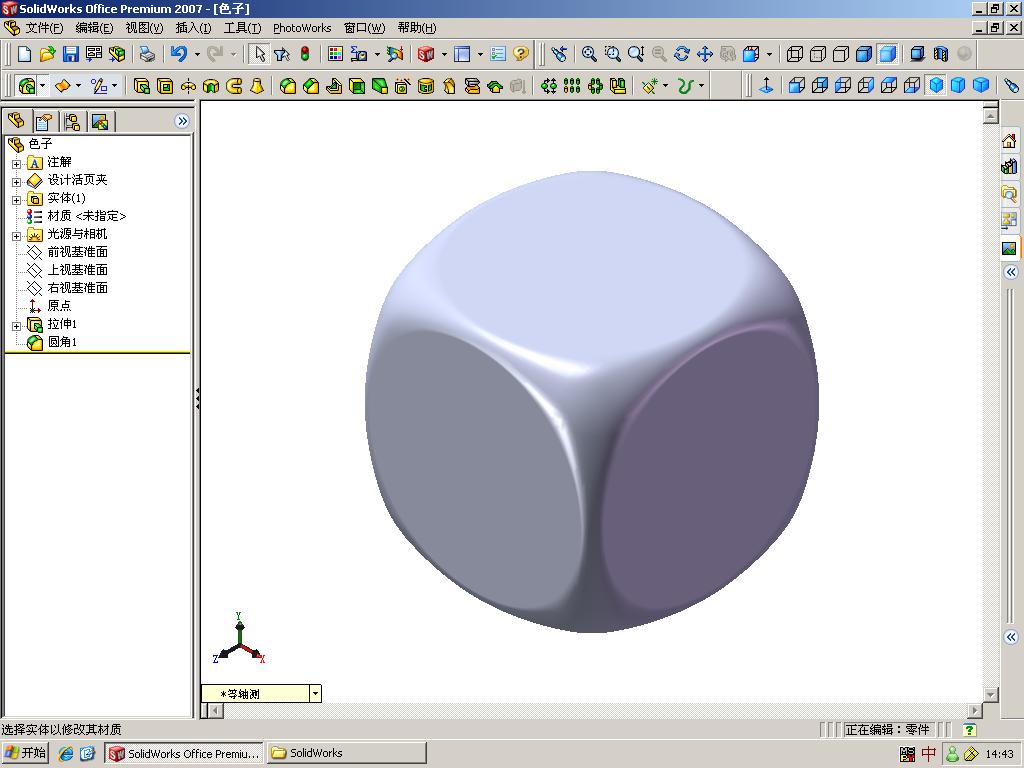Open the task pane home icon
The height and width of the screenshot is (768, 1024).
pos(1009,140)
